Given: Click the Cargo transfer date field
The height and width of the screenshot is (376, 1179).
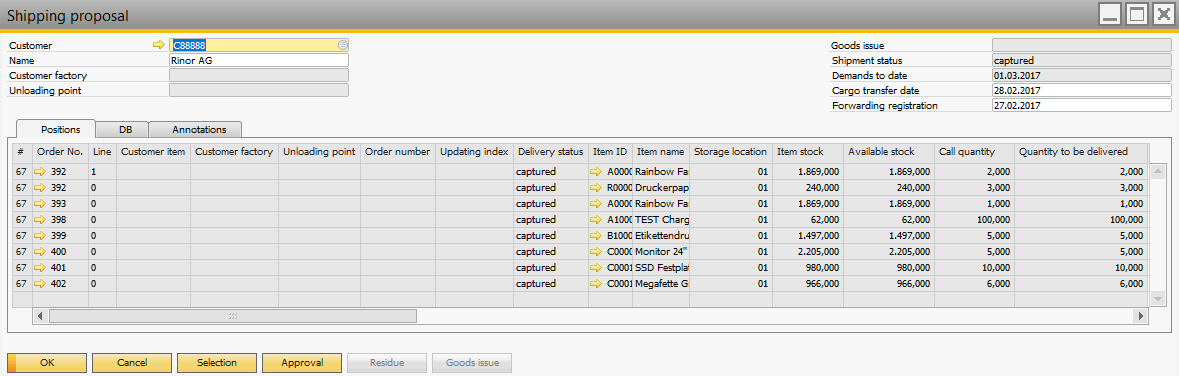Looking at the screenshot, I should 1081,90.
